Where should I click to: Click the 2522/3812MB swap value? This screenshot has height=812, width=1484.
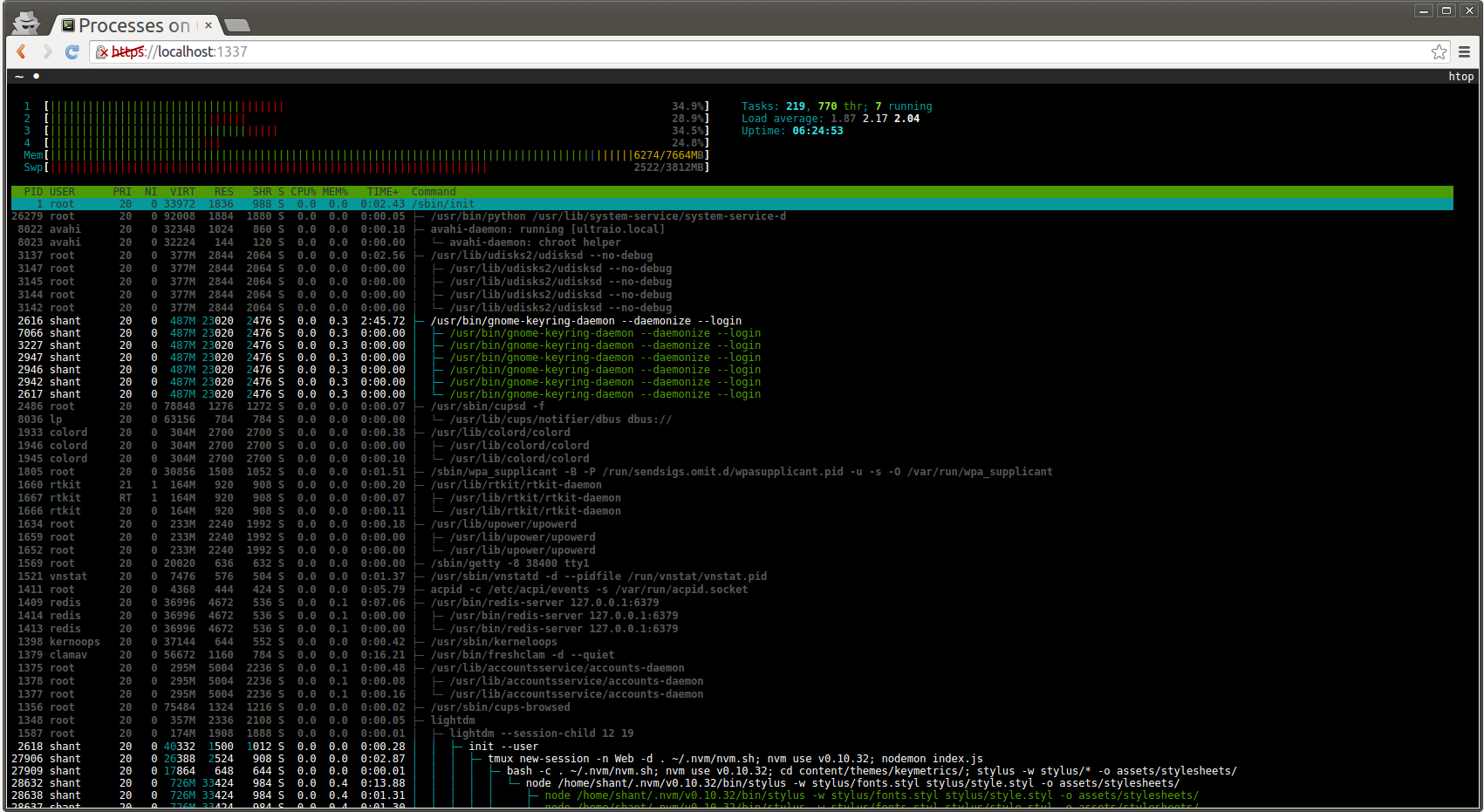tap(668, 167)
